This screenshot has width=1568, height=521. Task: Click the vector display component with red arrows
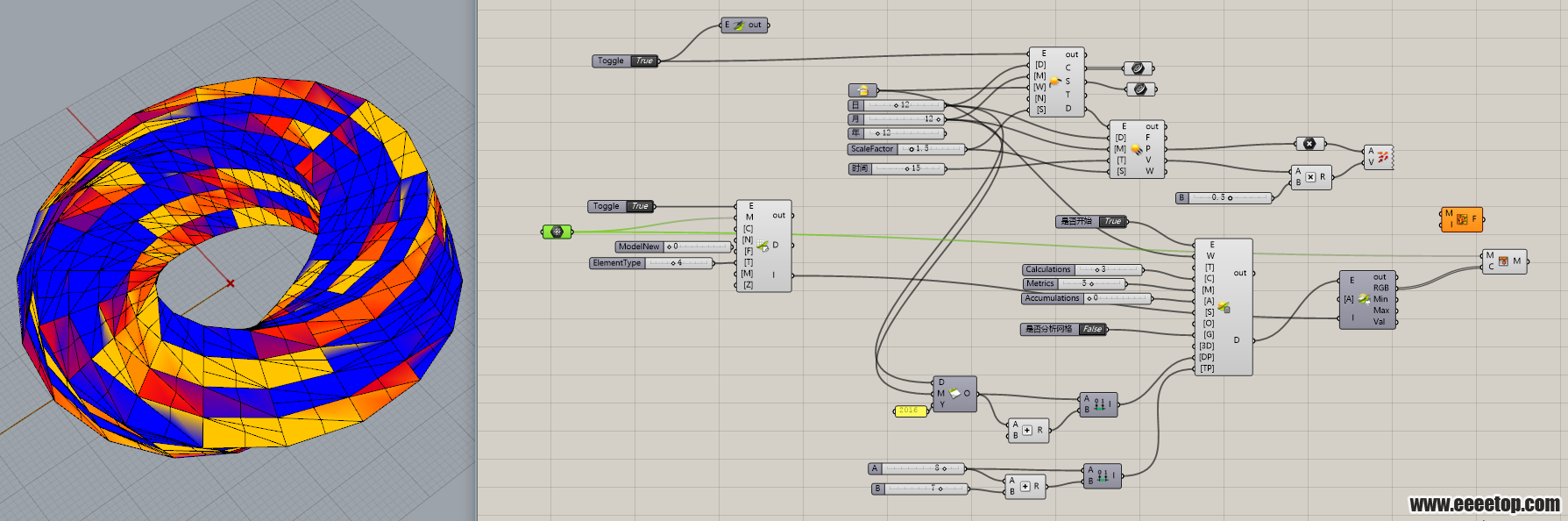(x=1379, y=157)
